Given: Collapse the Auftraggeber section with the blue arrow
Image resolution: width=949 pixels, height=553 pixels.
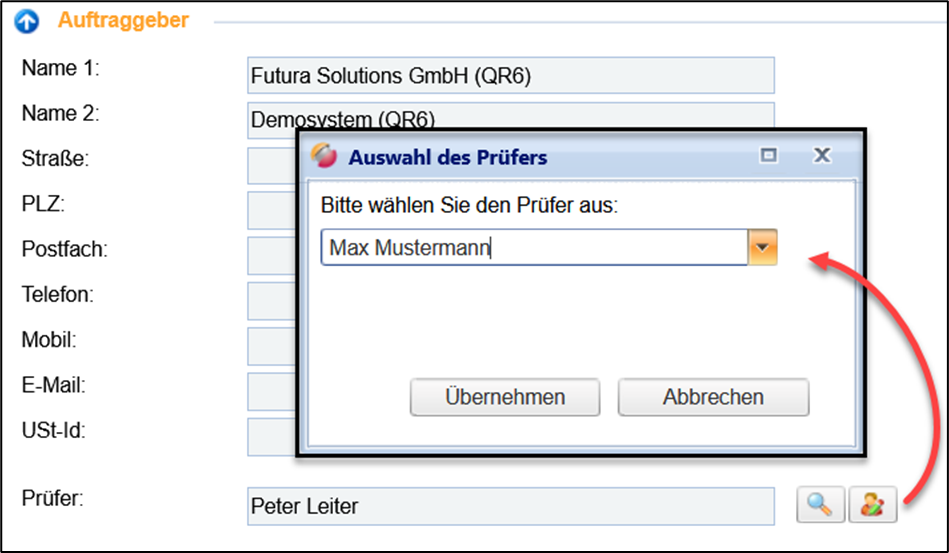Looking at the screenshot, I should point(28,22).
